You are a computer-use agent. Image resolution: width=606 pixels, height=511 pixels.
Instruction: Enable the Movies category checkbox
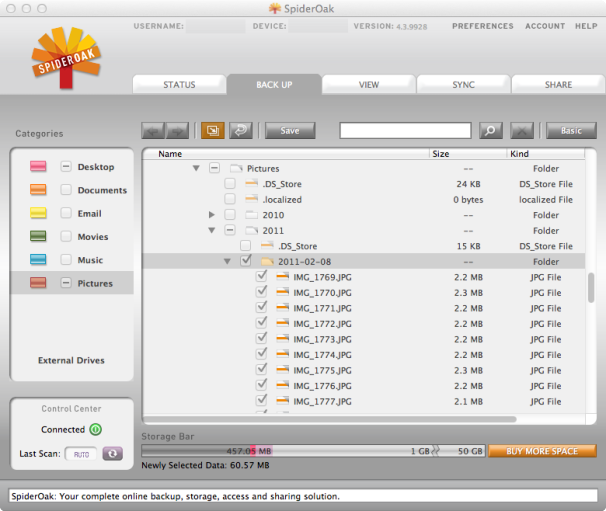point(66,236)
